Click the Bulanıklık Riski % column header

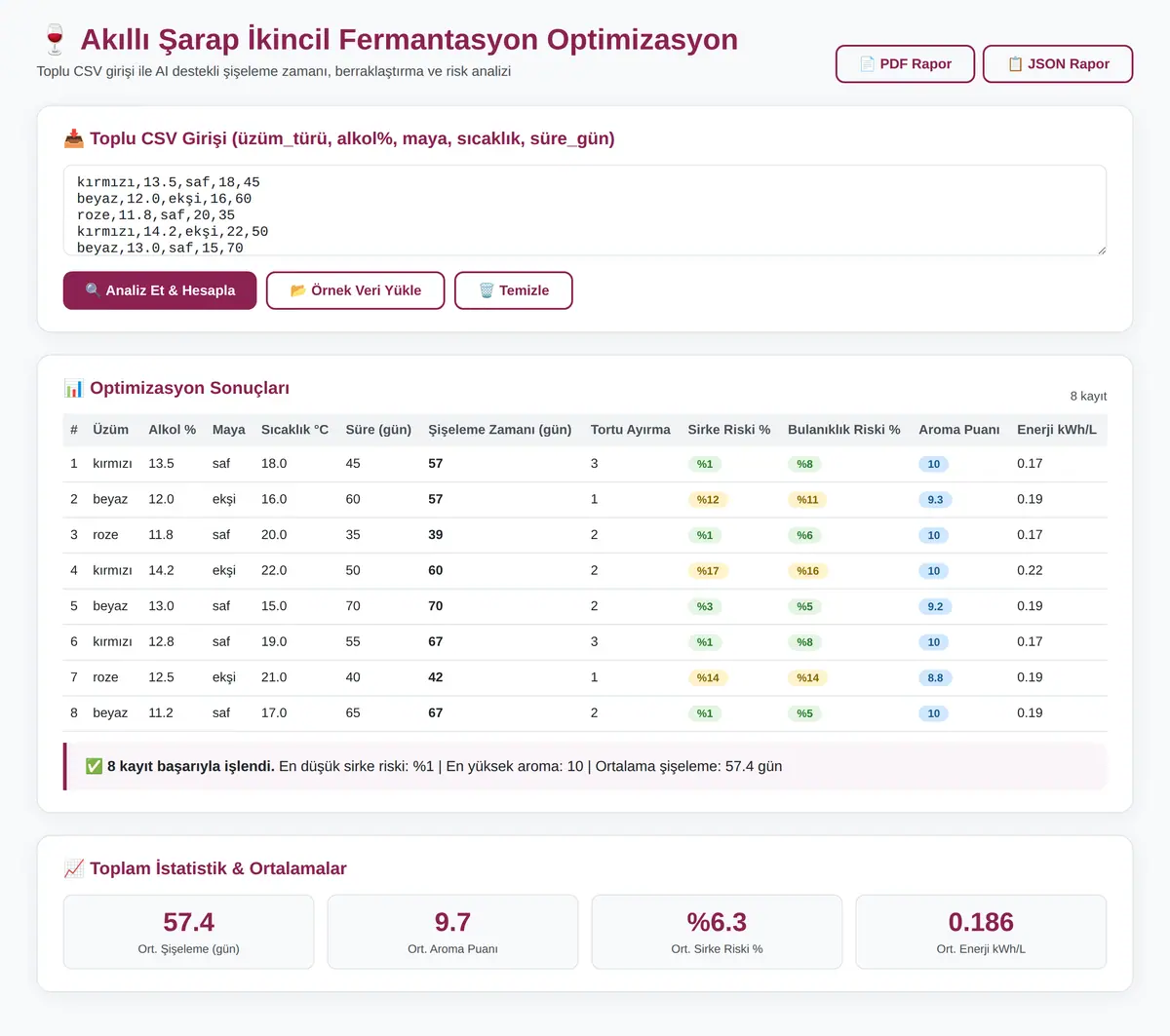(x=844, y=430)
